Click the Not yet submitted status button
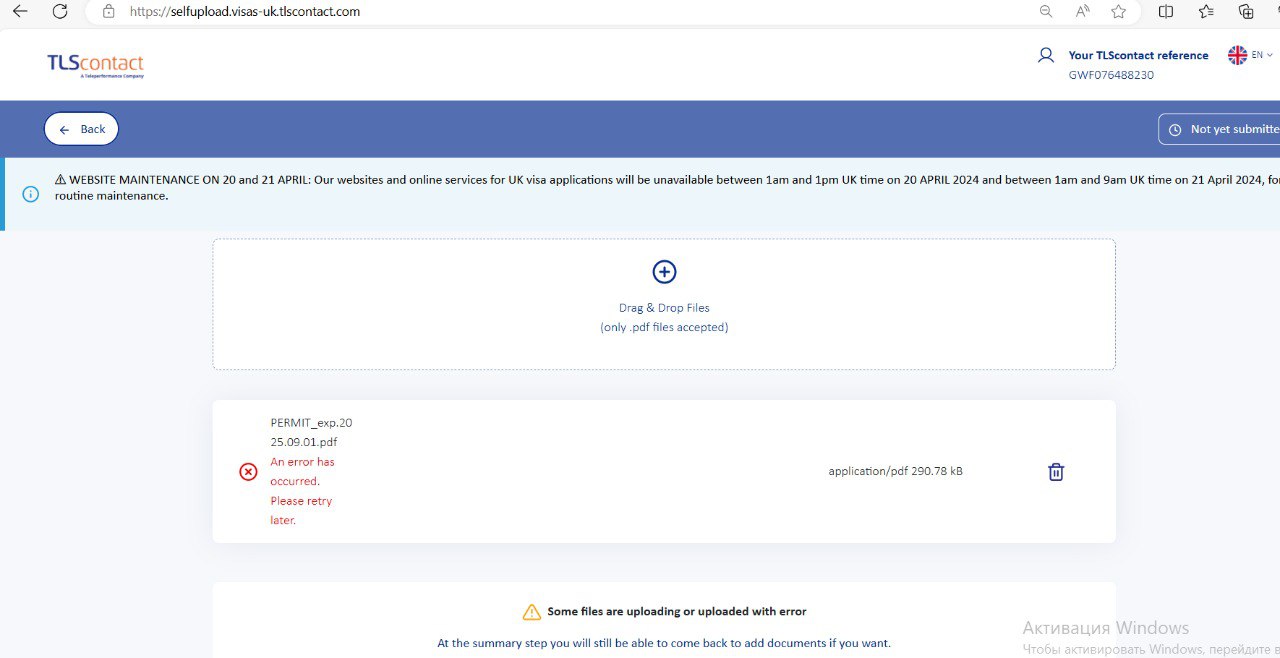This screenshot has height=658, width=1280. point(1222,129)
